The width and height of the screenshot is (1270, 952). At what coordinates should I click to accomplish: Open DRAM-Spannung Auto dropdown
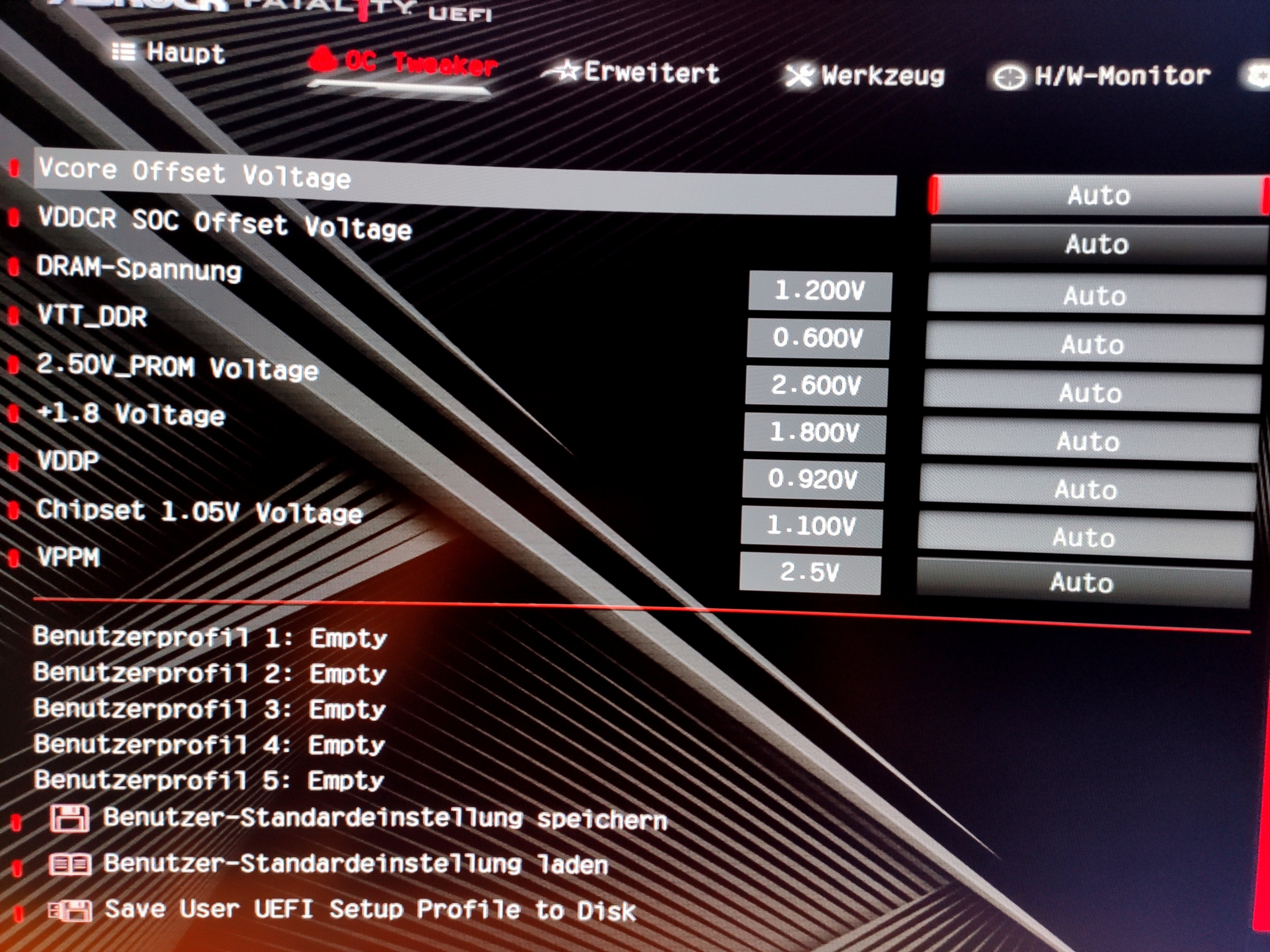(x=1094, y=296)
